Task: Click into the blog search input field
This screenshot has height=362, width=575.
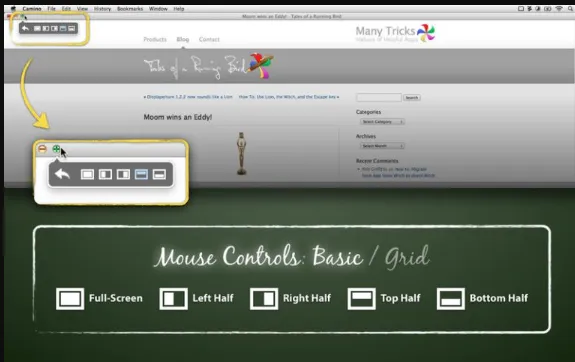Action: pos(379,98)
